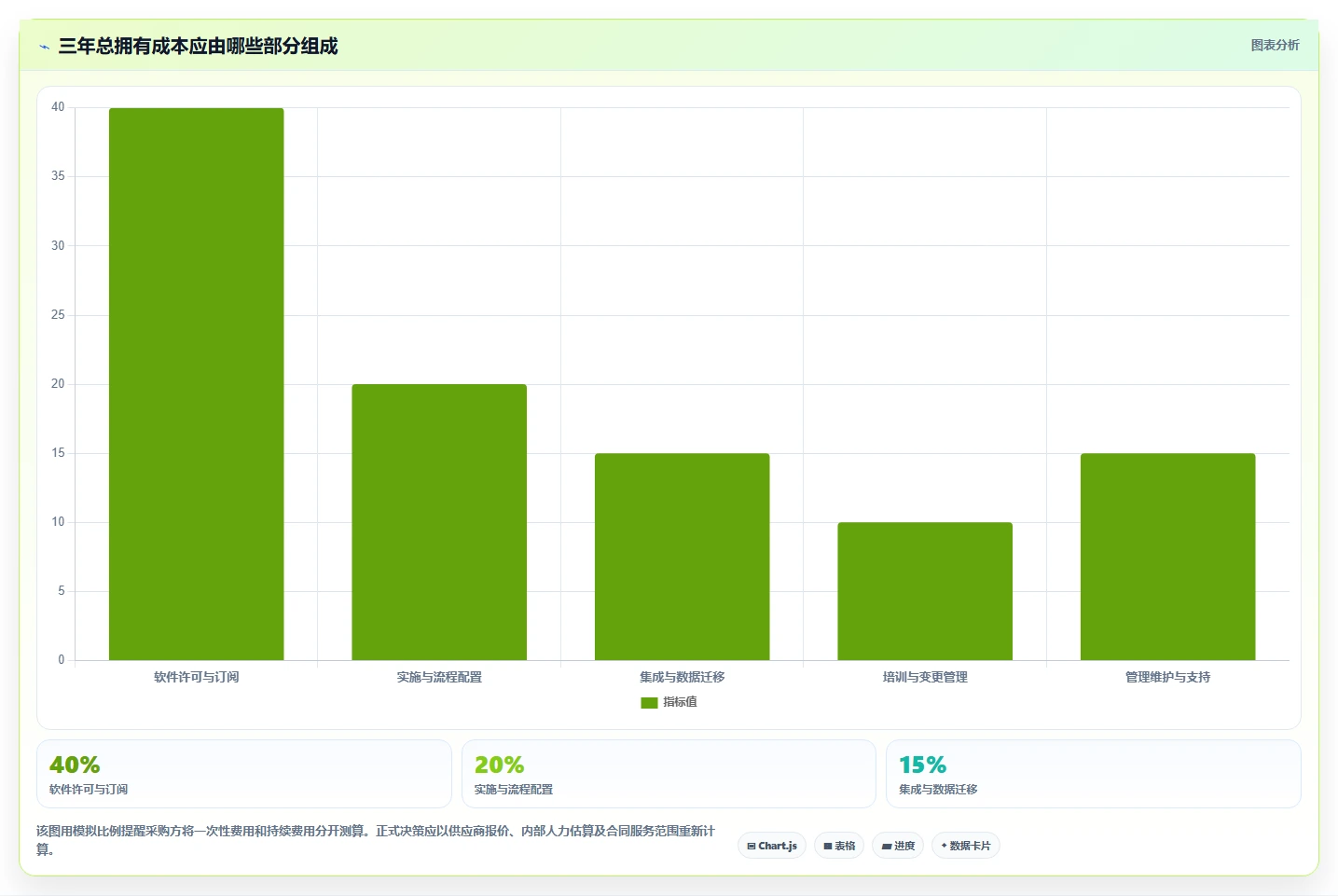Open the 20% 实施与流程配置 data card

click(x=669, y=774)
